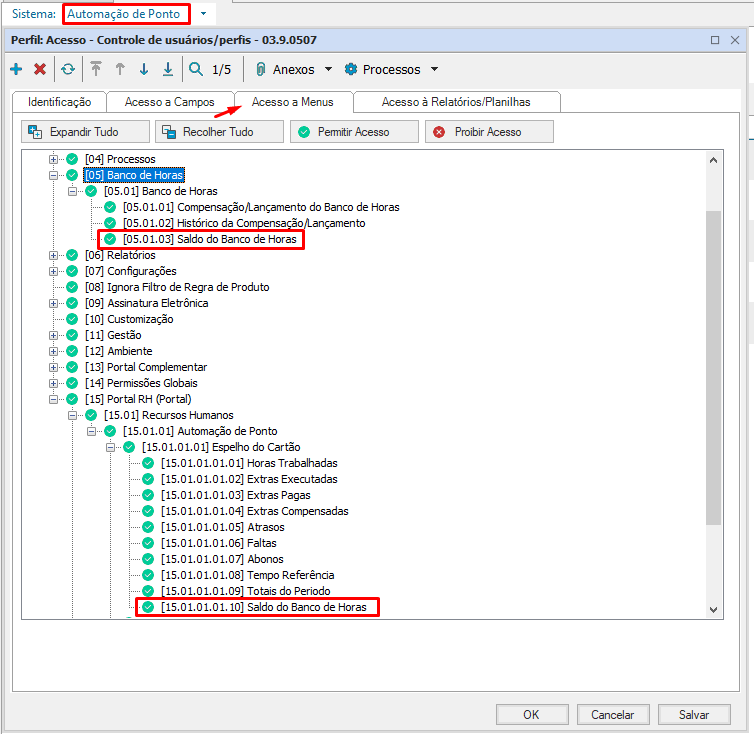Click the Recolher Tudo button
This screenshot has width=754, height=734.
[219, 132]
